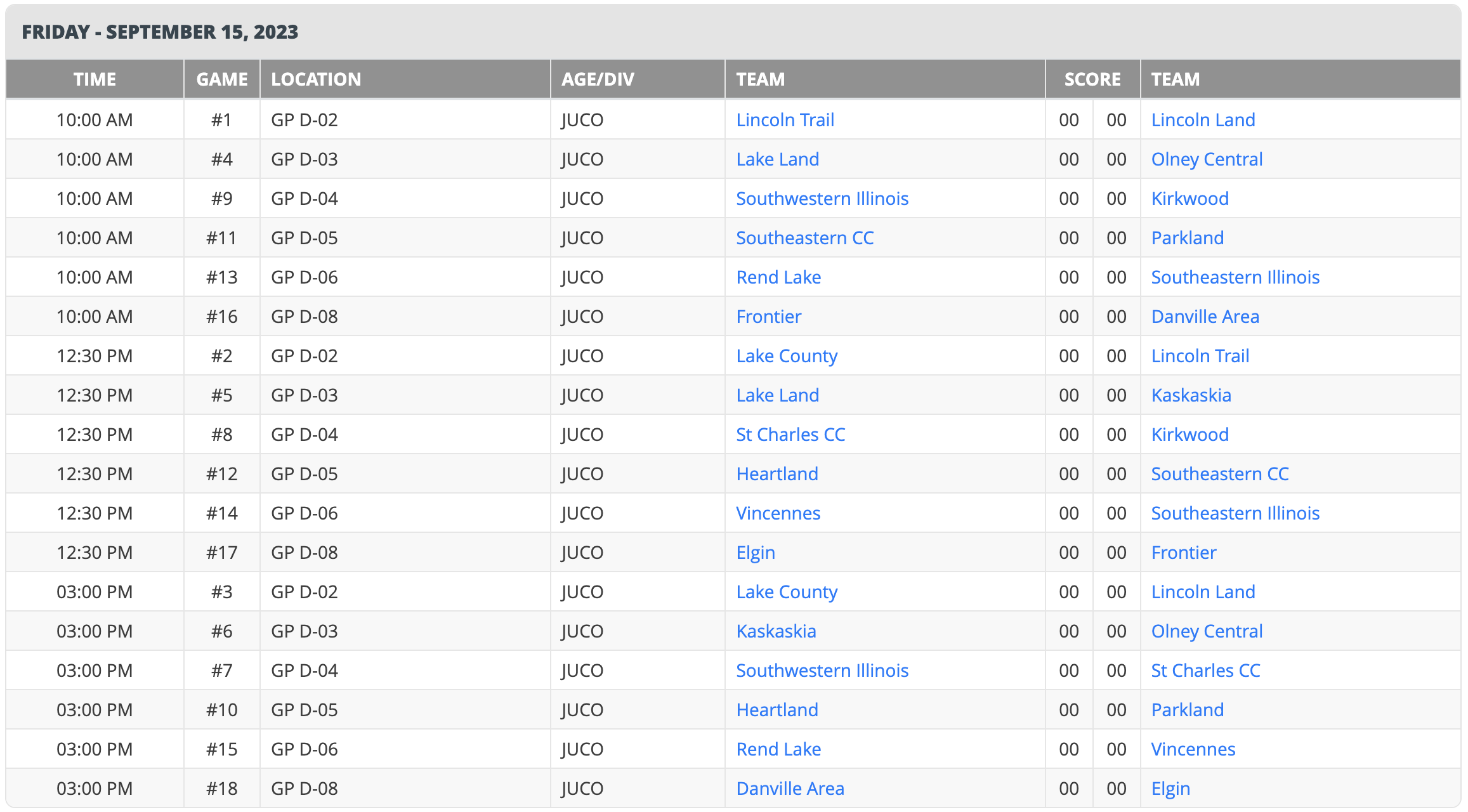Open Kaskaskia team link in game #5

(1191, 395)
